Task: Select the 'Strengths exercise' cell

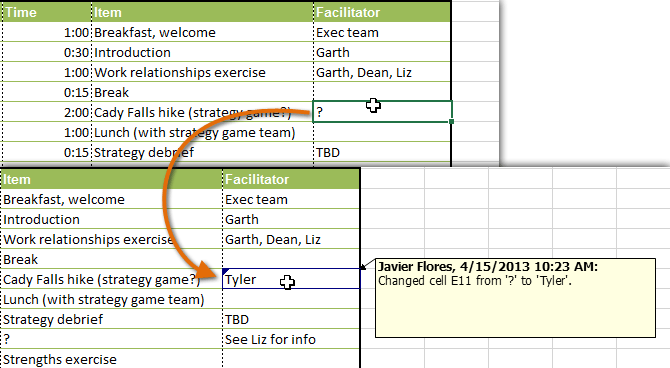Action: [112, 359]
